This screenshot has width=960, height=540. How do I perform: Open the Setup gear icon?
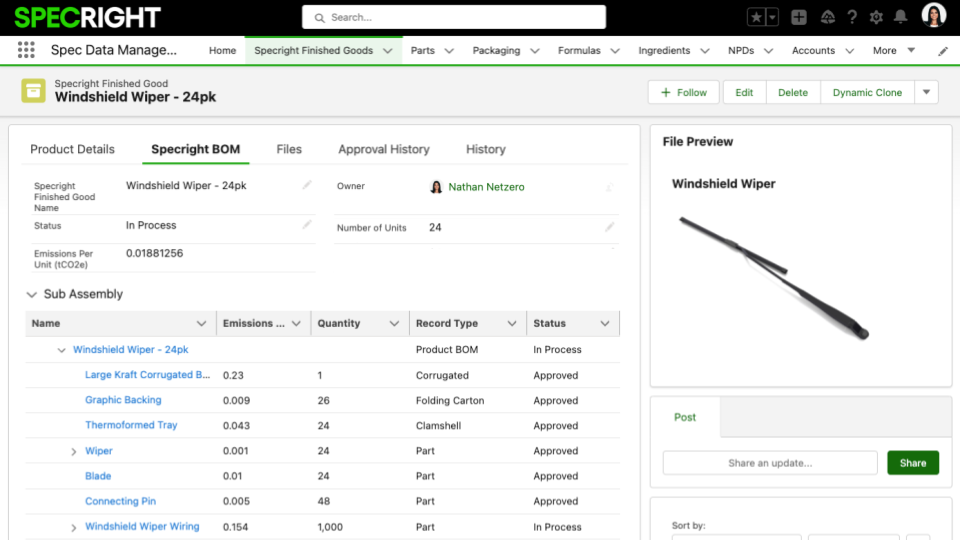pyautogui.click(x=876, y=17)
